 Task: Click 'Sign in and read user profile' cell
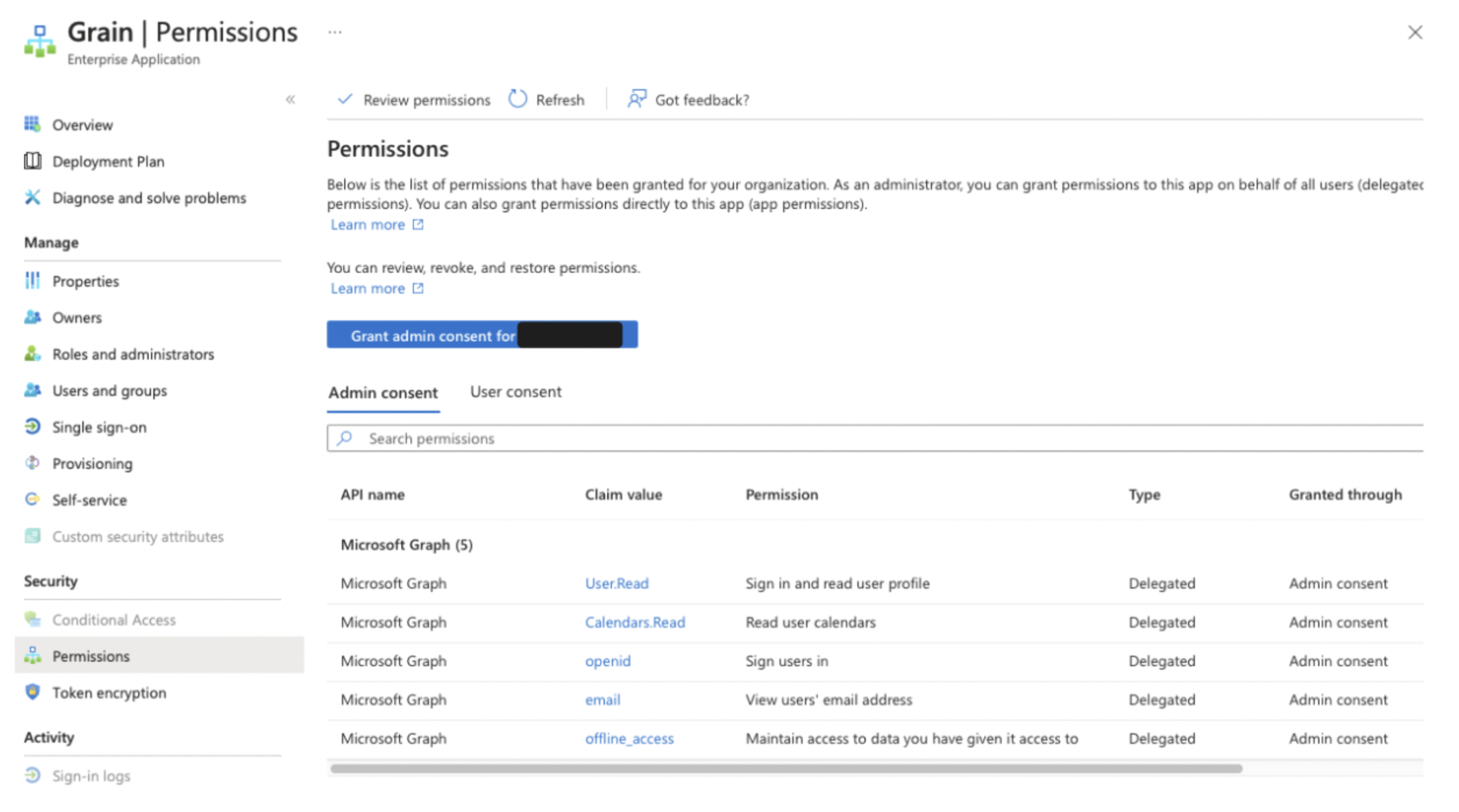point(837,584)
